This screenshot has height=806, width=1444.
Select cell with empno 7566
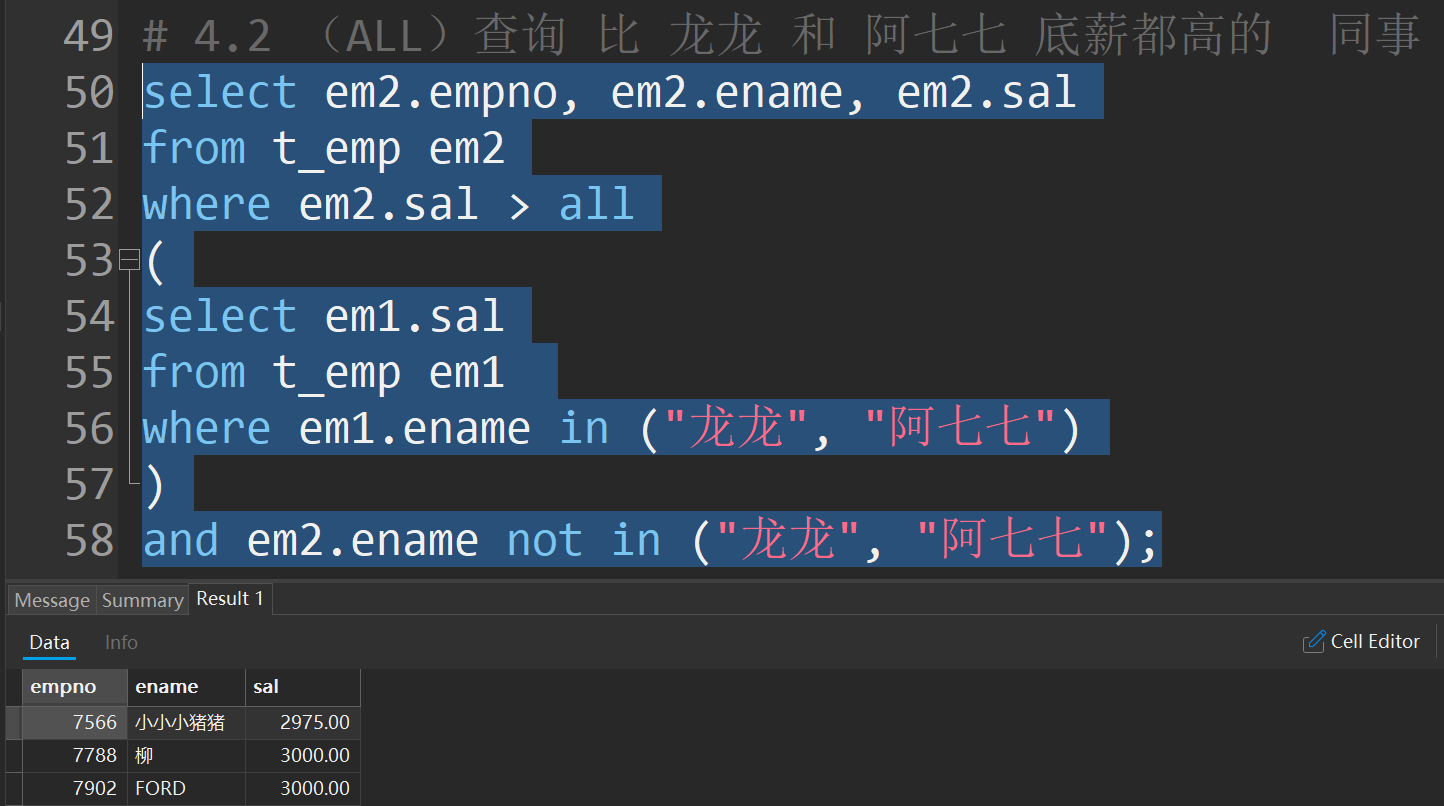(x=75, y=722)
